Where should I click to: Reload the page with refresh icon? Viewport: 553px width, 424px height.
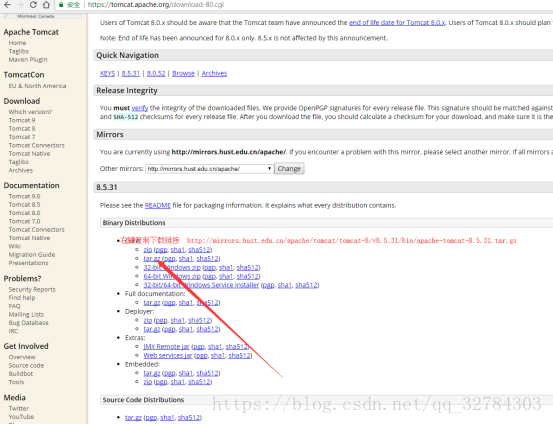33,5
